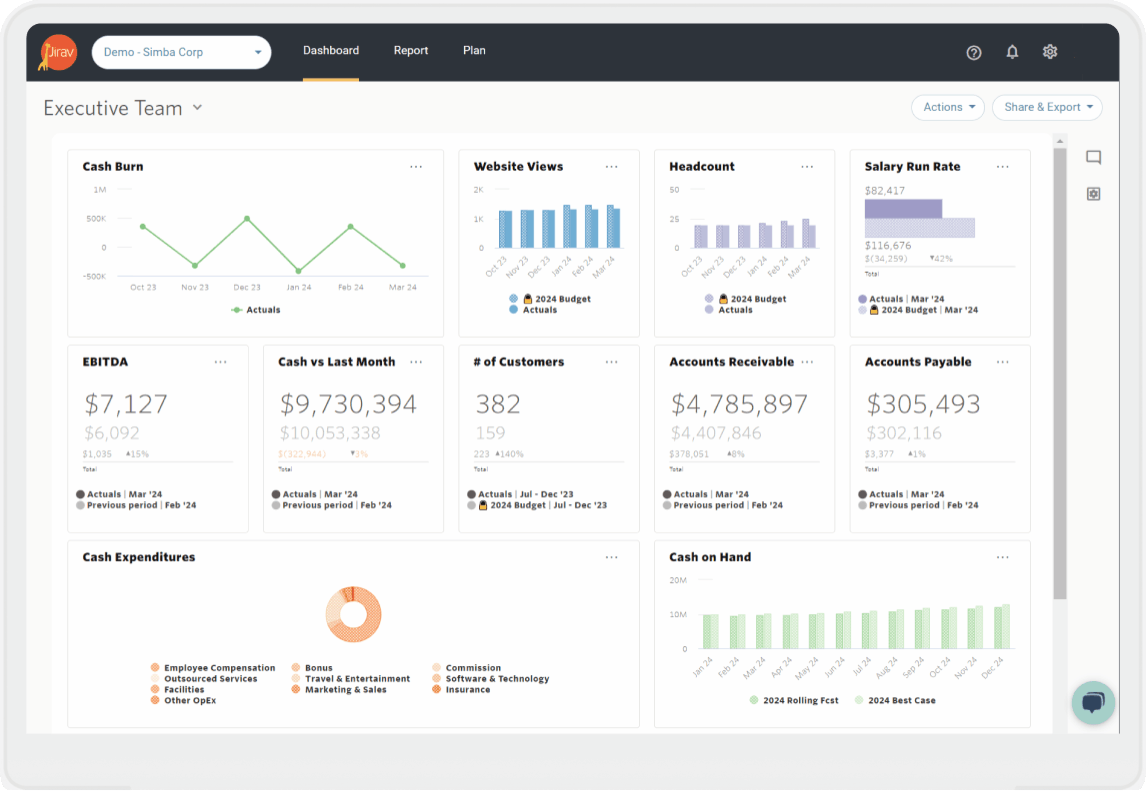Toggle Actuals series in Cash Burn legend

coord(256,310)
